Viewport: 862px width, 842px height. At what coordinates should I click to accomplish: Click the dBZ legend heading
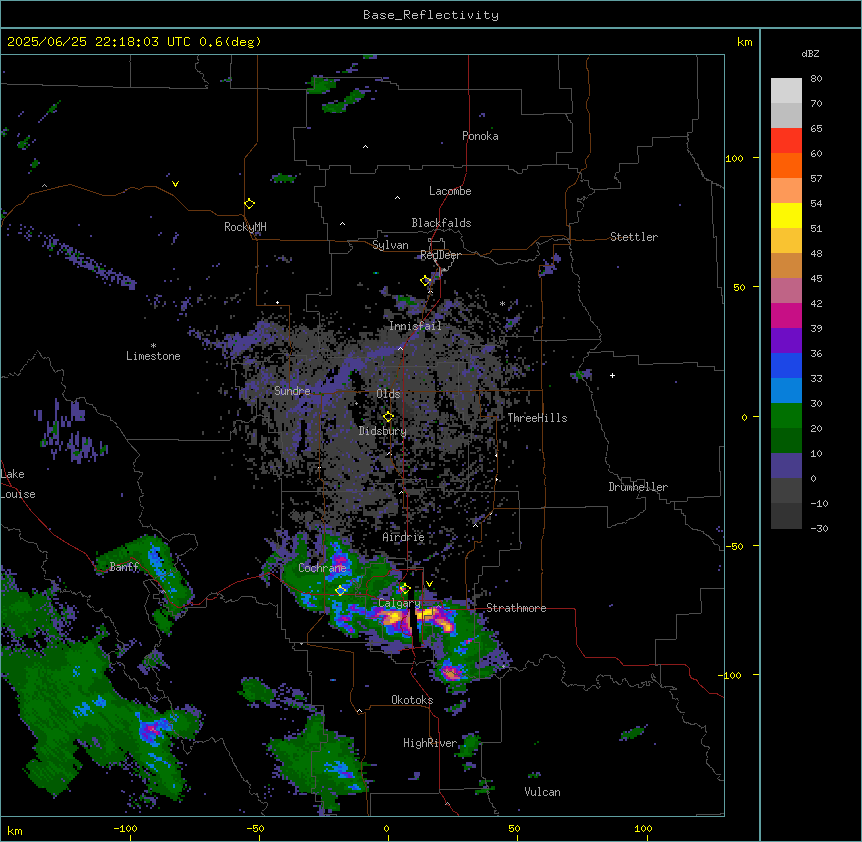[810, 53]
